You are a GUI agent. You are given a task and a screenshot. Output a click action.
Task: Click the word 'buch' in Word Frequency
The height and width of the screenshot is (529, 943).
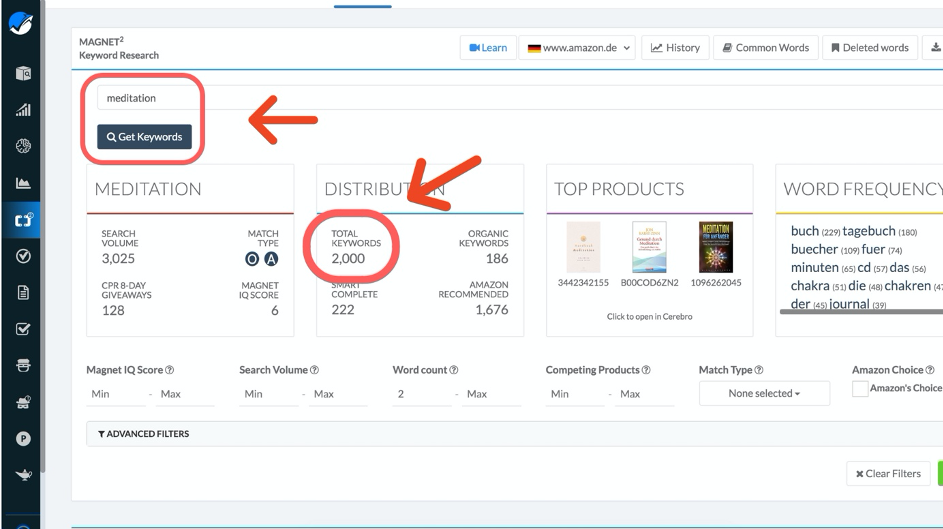pyautogui.click(x=805, y=231)
